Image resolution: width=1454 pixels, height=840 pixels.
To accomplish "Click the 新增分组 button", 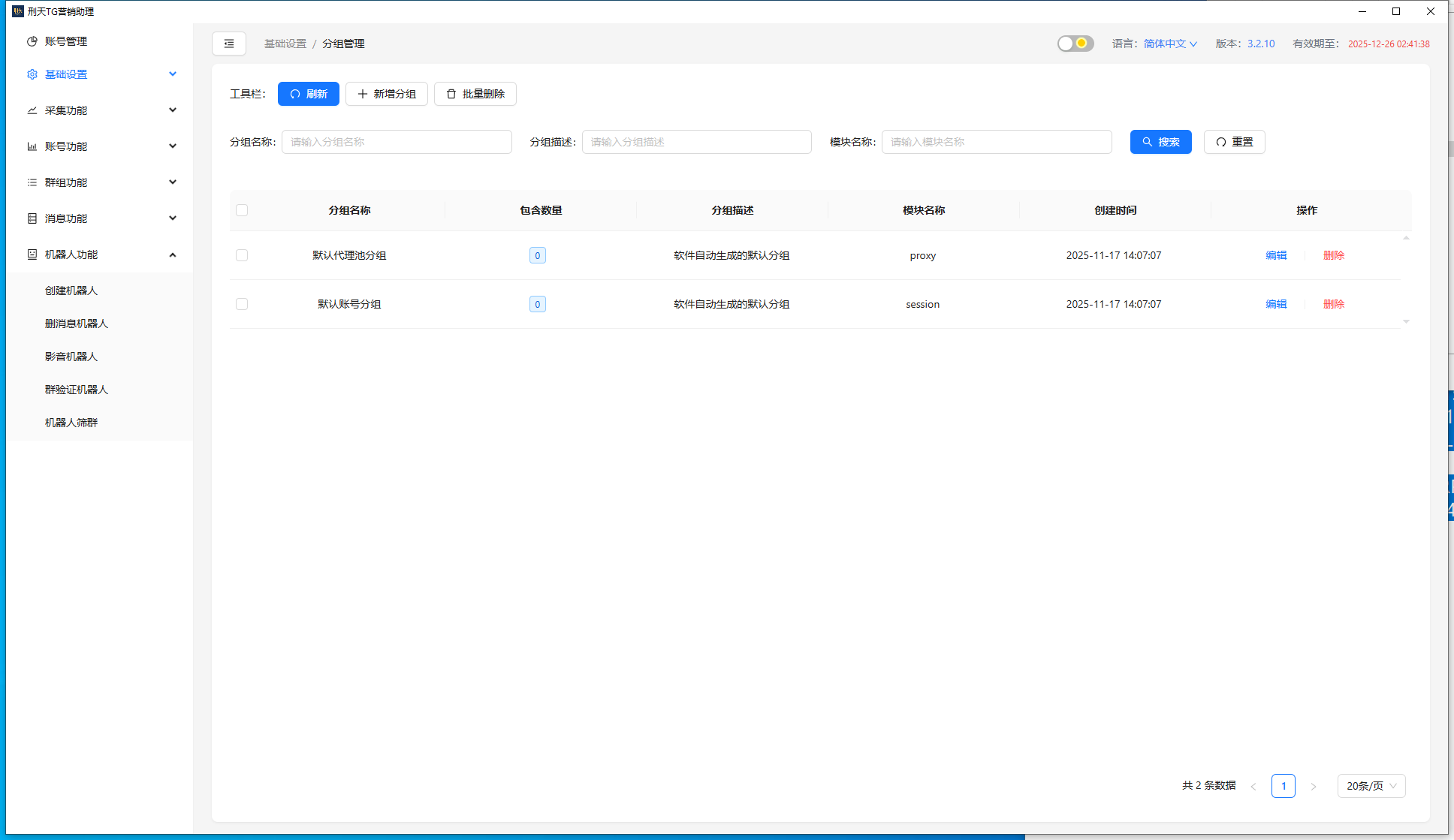I will click(x=386, y=94).
